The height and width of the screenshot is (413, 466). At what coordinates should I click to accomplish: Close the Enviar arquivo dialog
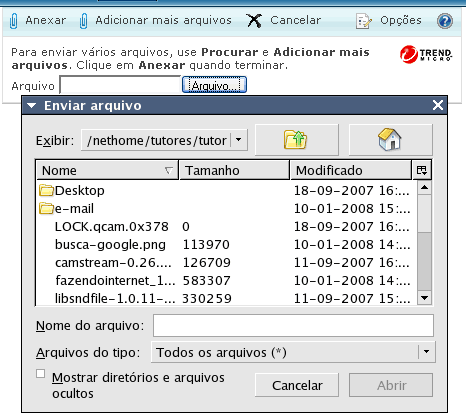[x=438, y=105]
